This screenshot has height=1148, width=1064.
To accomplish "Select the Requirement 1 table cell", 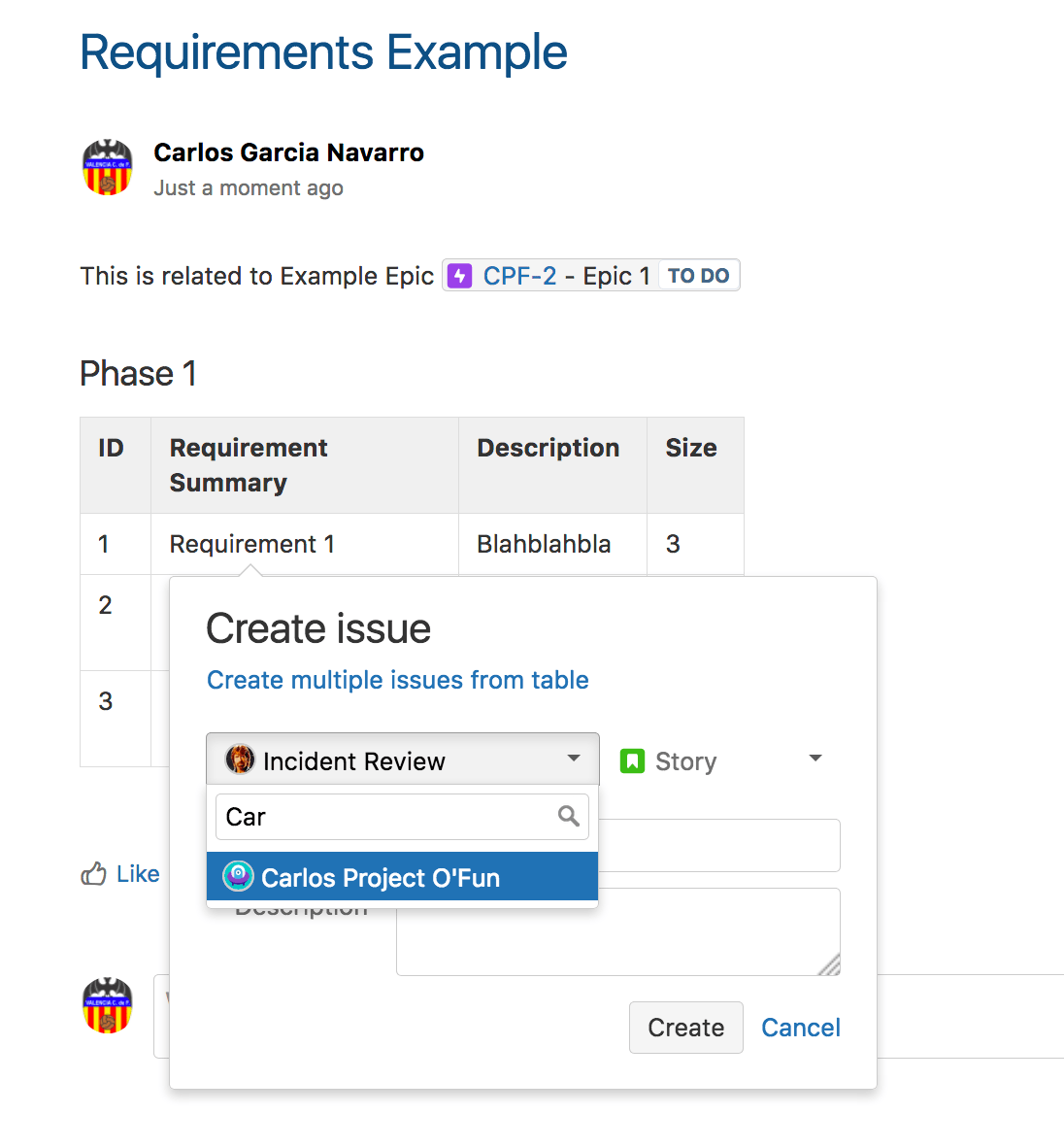I will 251,544.
